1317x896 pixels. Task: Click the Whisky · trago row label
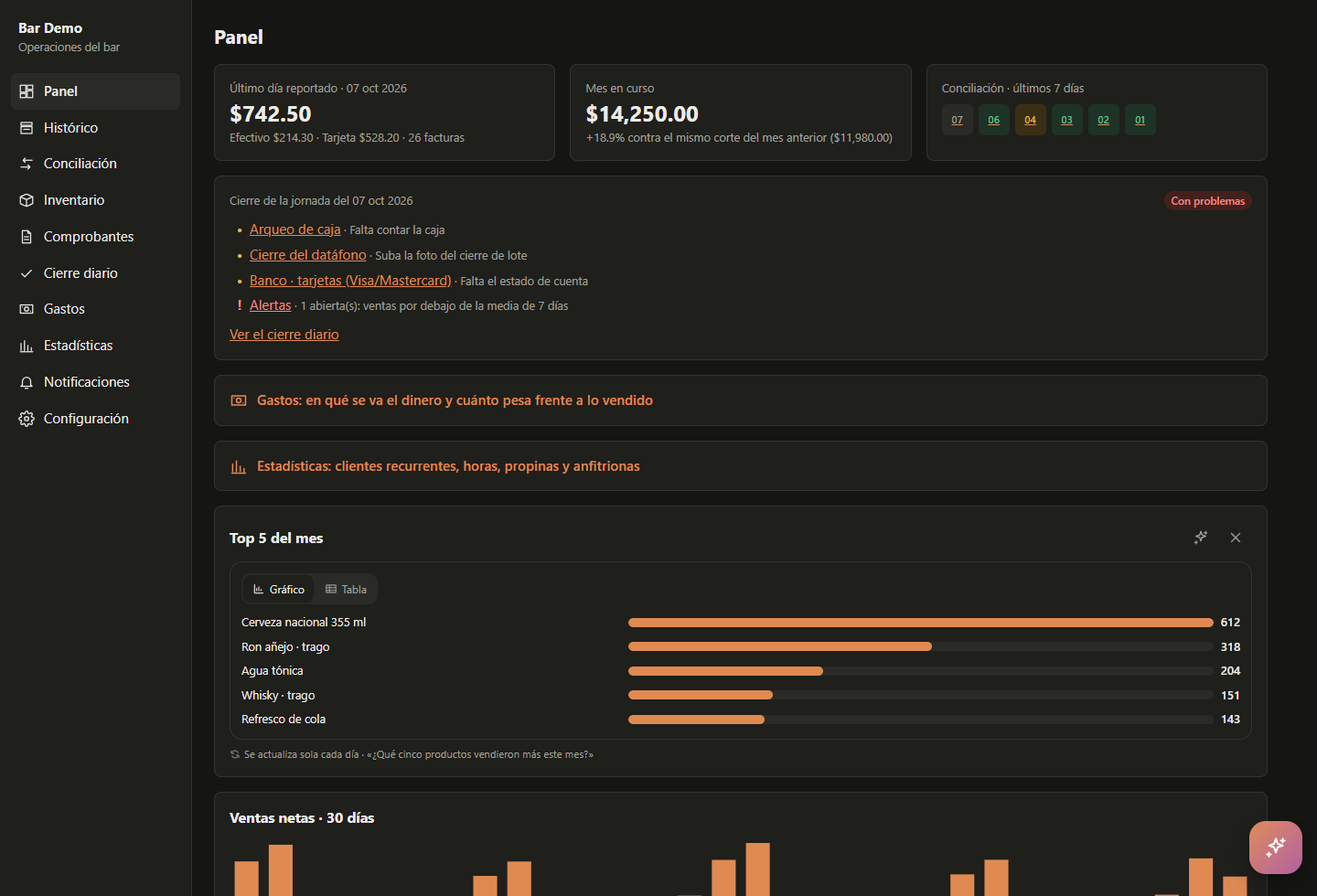pyautogui.click(x=278, y=695)
